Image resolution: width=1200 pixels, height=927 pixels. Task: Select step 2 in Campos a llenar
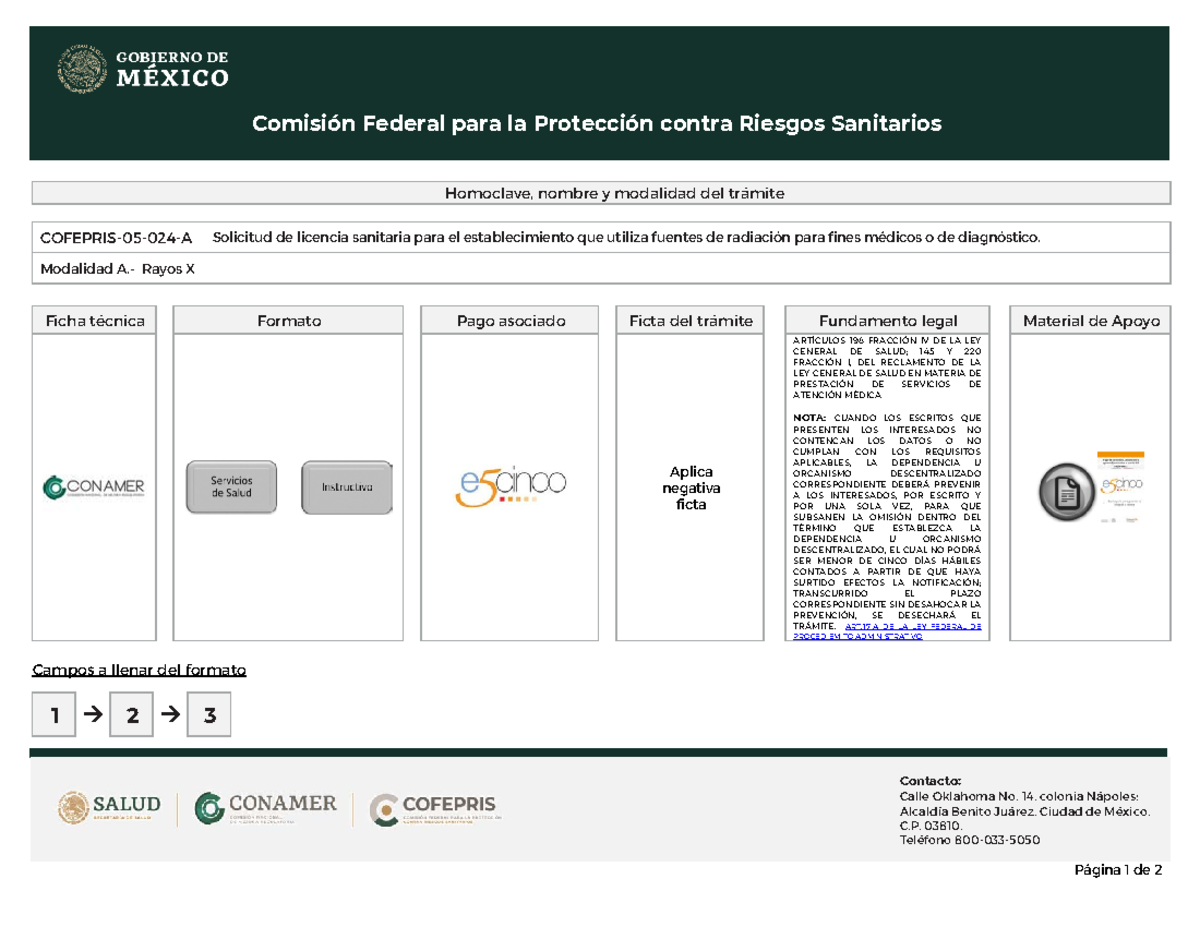[x=131, y=714]
